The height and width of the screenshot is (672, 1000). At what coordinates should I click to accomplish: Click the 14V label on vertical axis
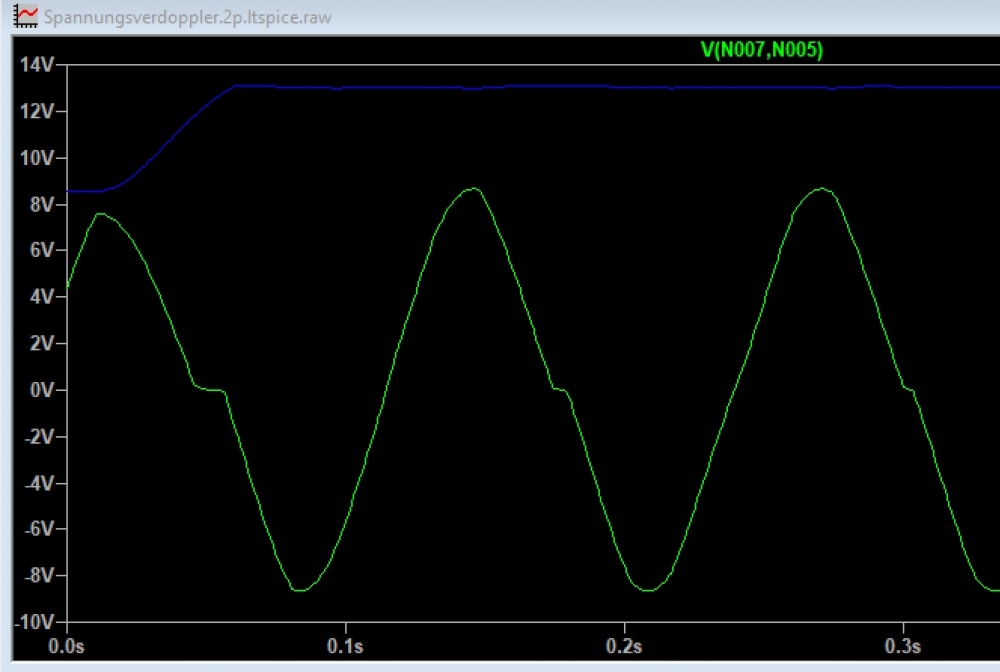tap(36, 65)
